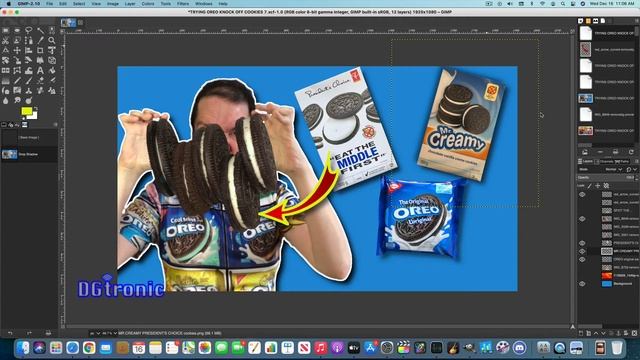Select the Zoom magnifier tool
This screenshot has width=640, height=360.
52,40
